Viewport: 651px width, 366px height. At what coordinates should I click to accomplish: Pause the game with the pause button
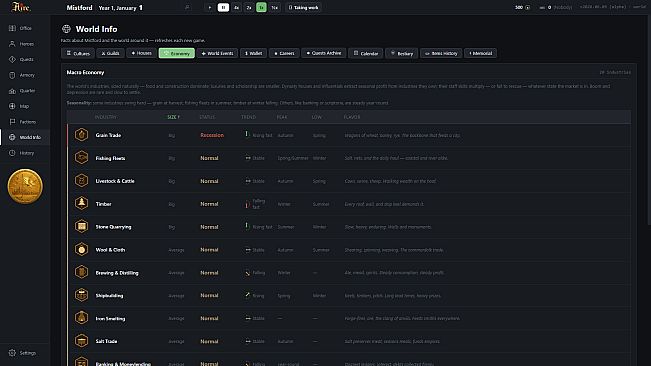tap(223, 7)
